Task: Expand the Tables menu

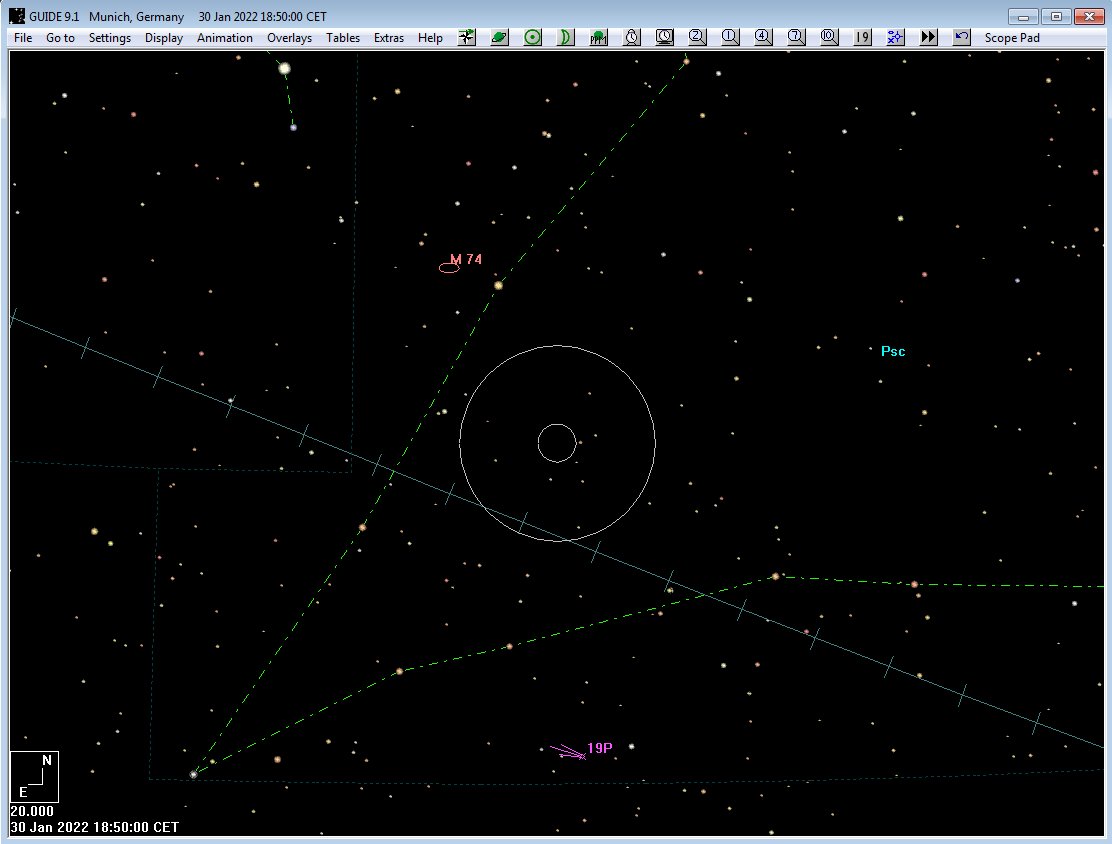Action: [x=343, y=38]
